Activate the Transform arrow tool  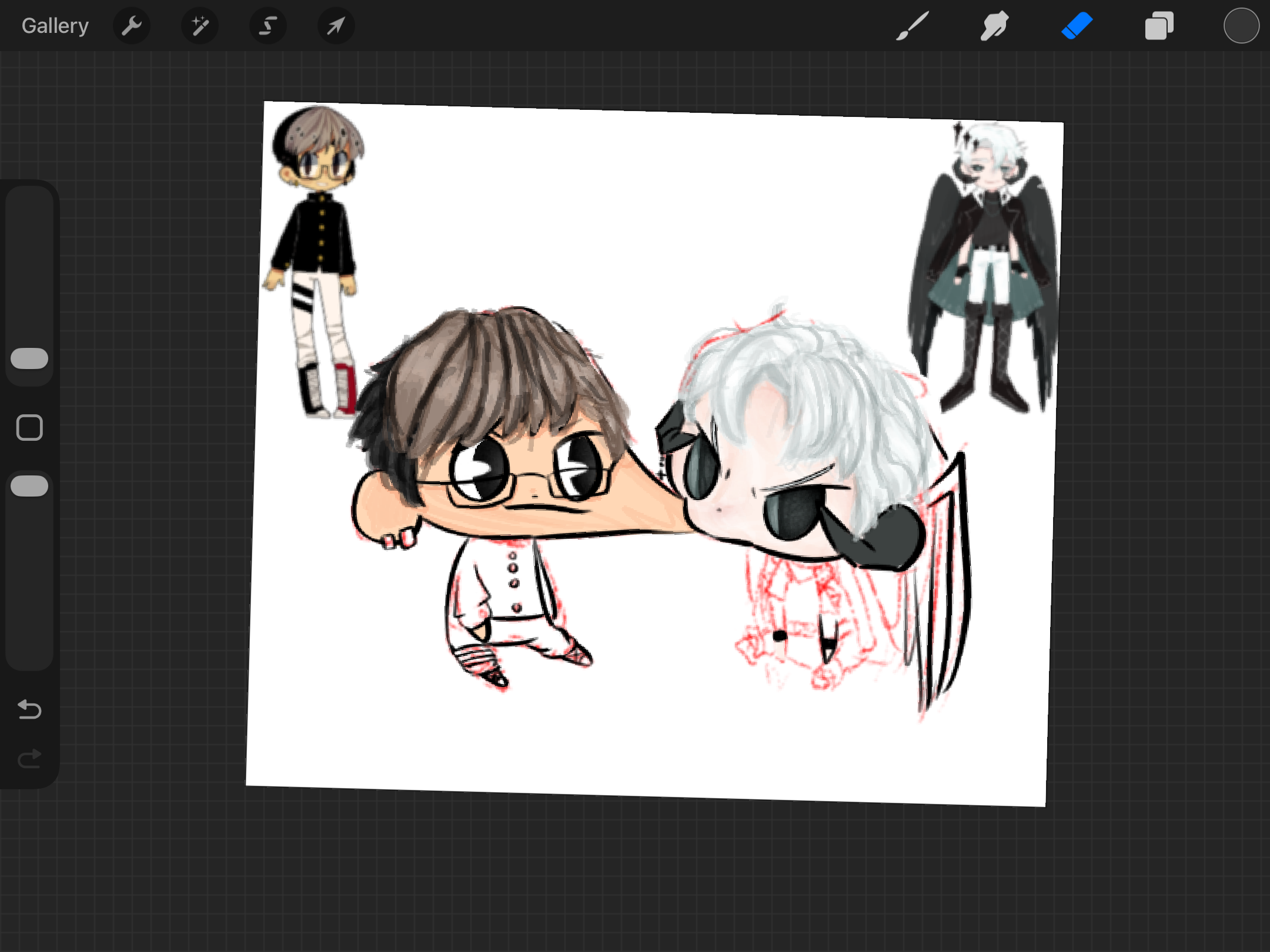click(336, 26)
